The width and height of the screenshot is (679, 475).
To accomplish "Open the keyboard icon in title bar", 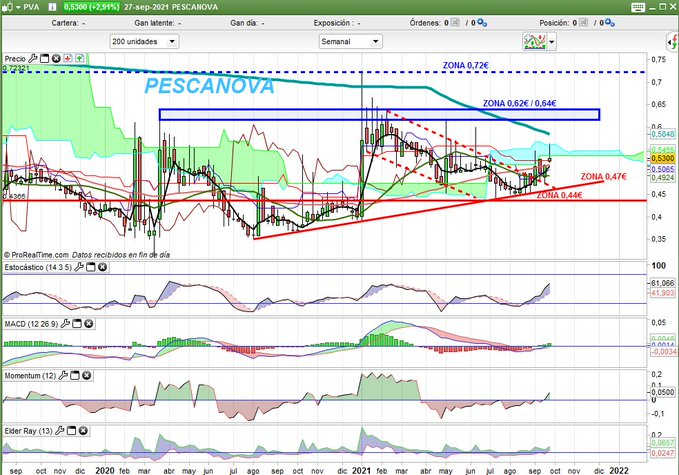I will [638, 7].
